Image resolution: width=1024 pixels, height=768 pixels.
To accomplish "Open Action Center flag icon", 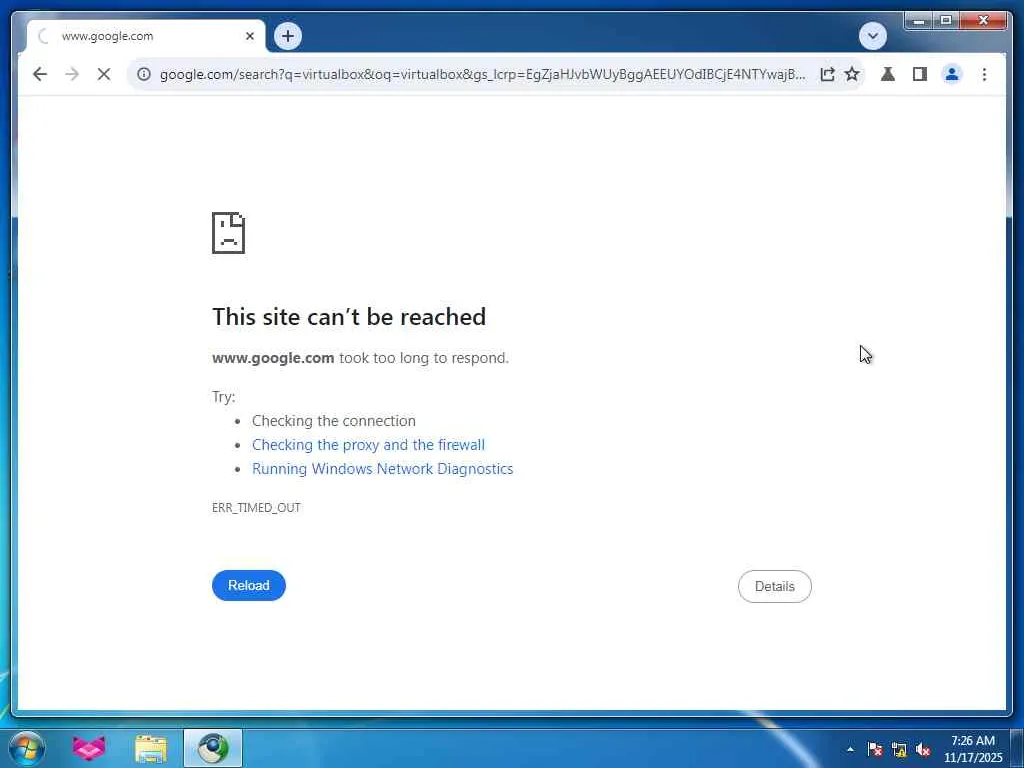I will (875, 749).
